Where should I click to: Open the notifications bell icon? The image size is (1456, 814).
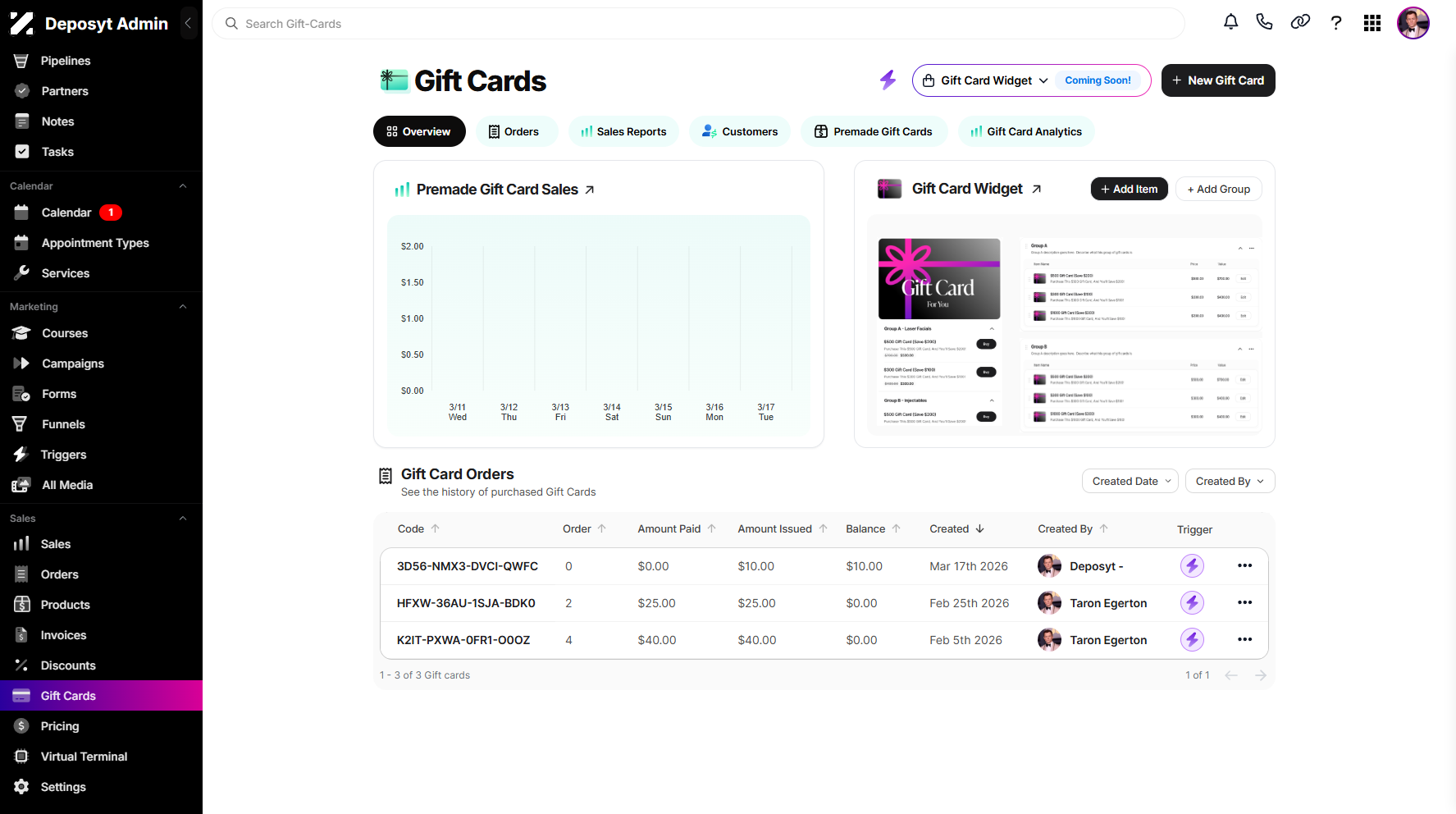click(1230, 23)
